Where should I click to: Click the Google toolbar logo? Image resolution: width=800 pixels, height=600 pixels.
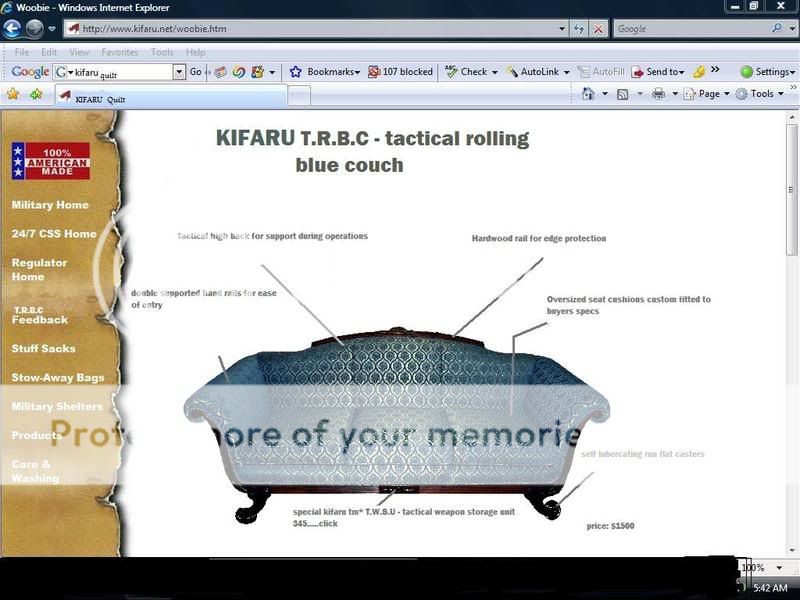30,72
